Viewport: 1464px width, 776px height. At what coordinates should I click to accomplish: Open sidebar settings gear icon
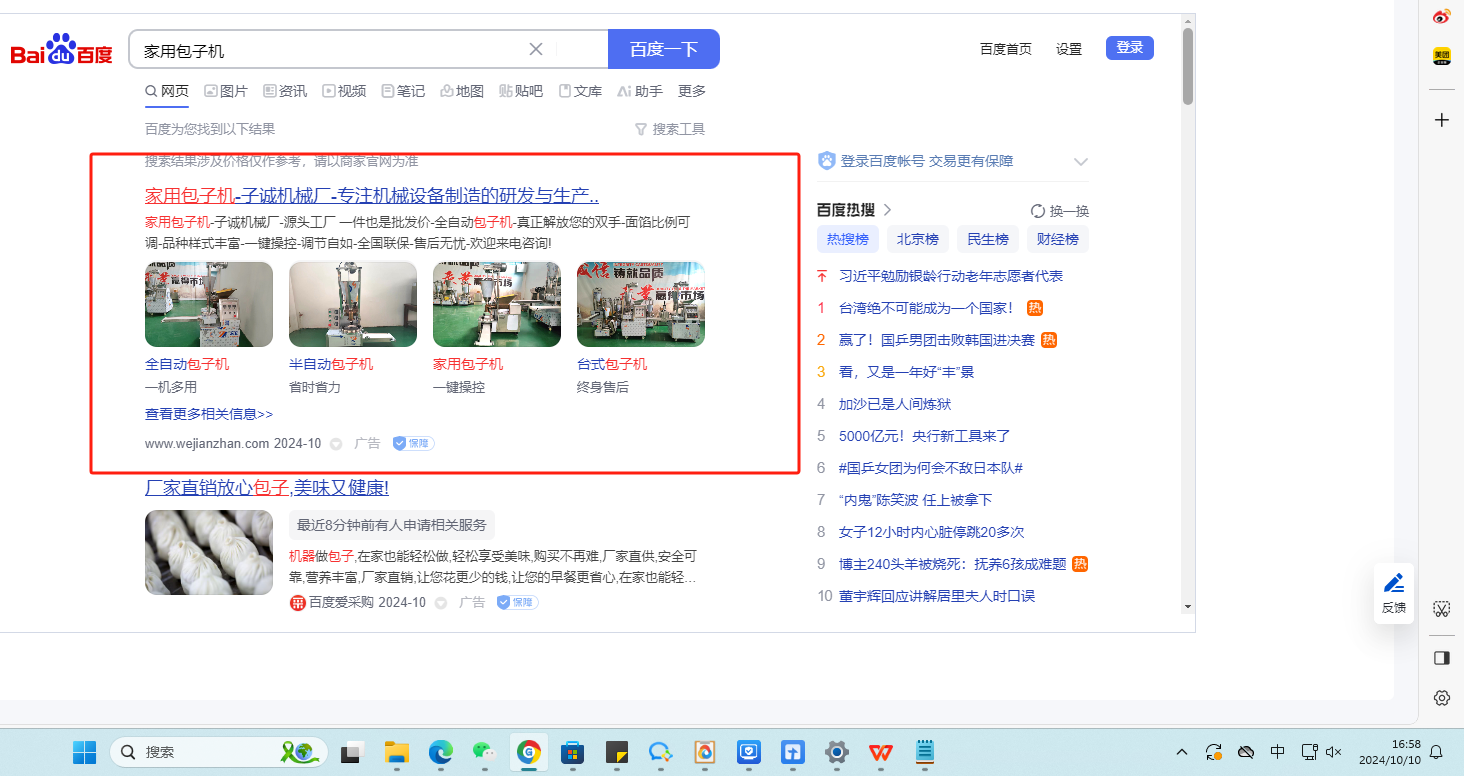point(1441,697)
